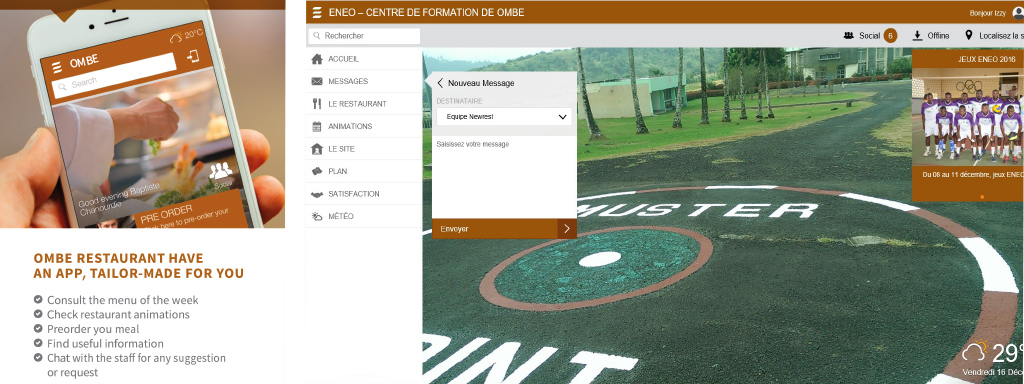Image resolution: width=1024 pixels, height=384 pixels.
Task: Open the Social group icon
Action: click(849, 36)
